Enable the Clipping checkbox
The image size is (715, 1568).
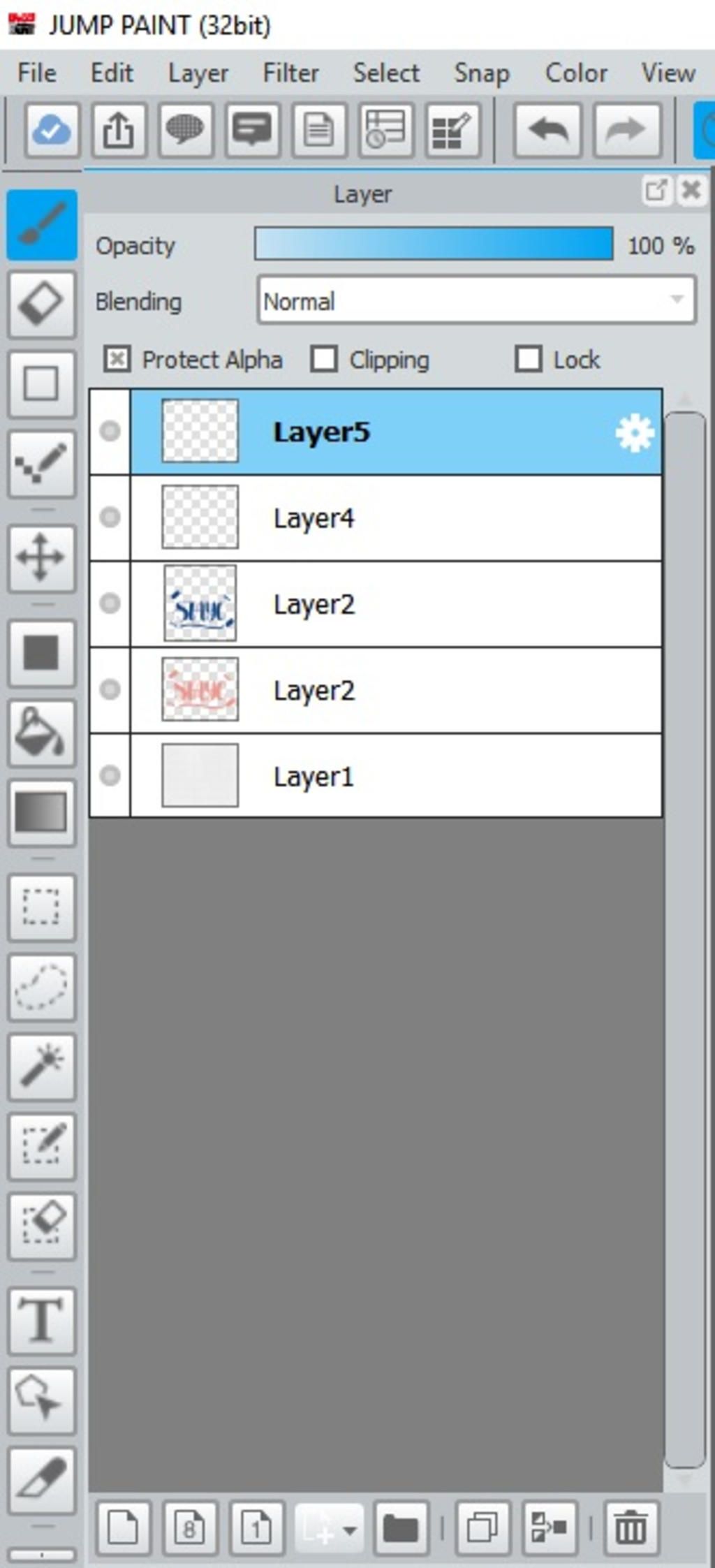[324, 360]
